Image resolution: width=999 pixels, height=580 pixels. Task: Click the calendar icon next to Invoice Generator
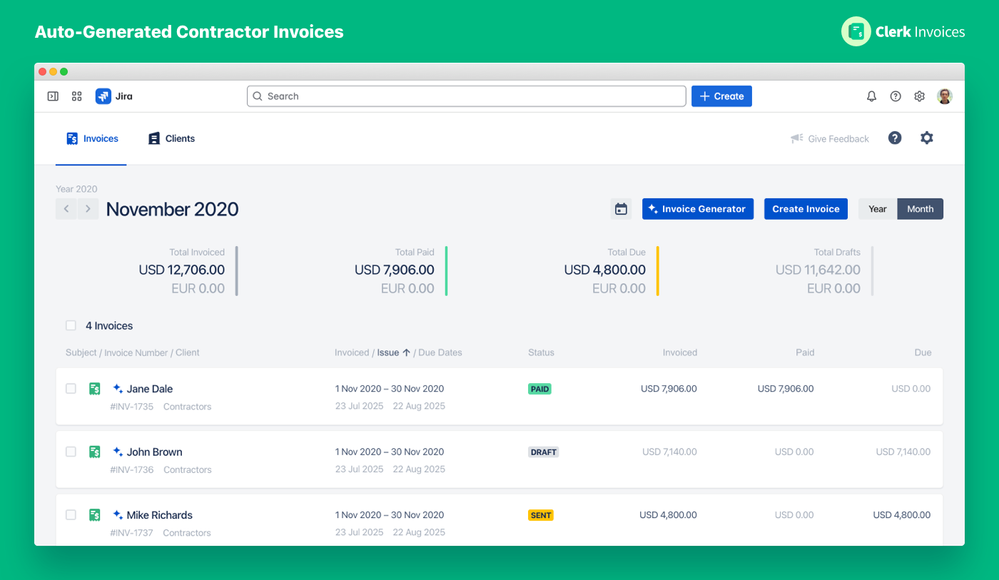click(621, 208)
